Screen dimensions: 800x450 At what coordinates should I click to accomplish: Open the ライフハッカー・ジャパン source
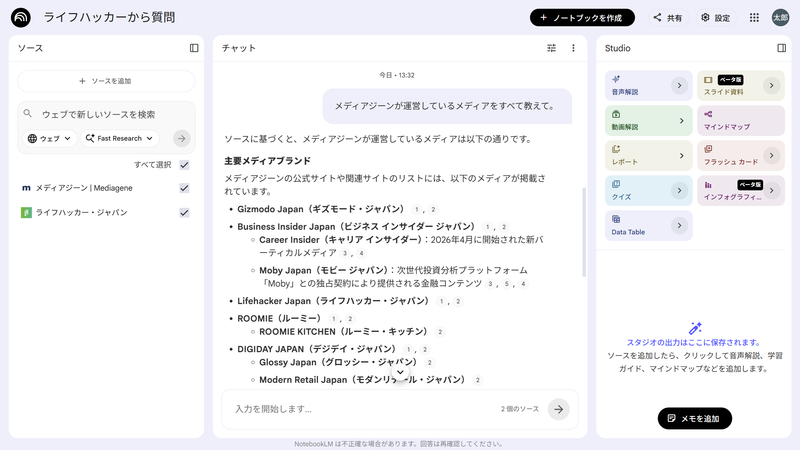click(81, 213)
